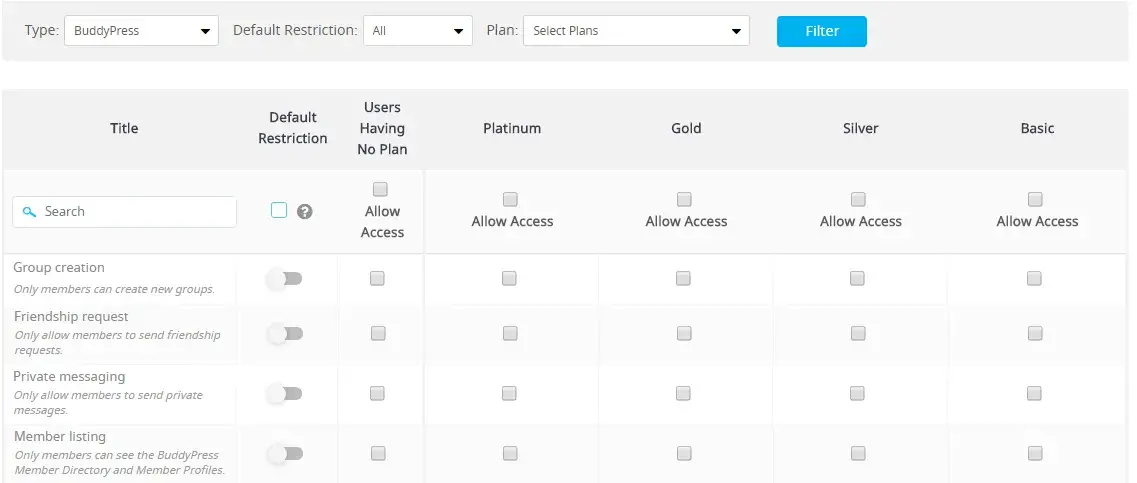Image resolution: width=1137 pixels, height=483 pixels.
Task: Check Private messaging box for Gold plan
Action: coord(683,394)
